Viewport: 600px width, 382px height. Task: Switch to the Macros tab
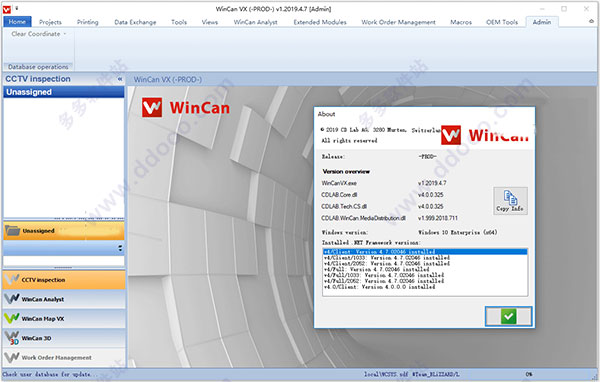pyautogui.click(x=461, y=22)
